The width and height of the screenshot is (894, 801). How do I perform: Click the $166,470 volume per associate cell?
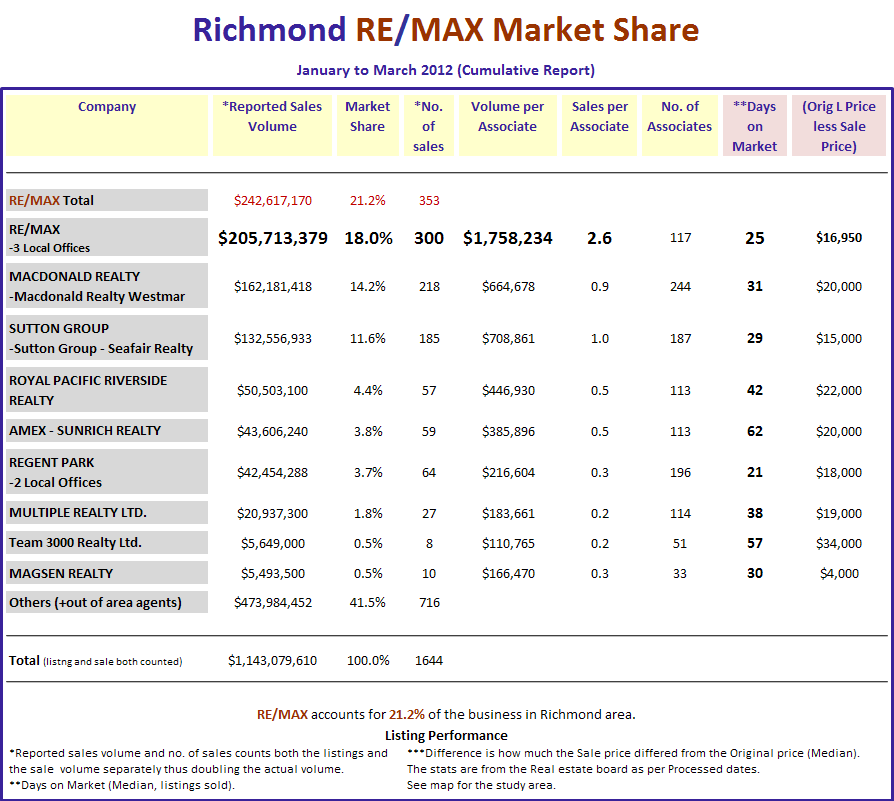click(508, 574)
